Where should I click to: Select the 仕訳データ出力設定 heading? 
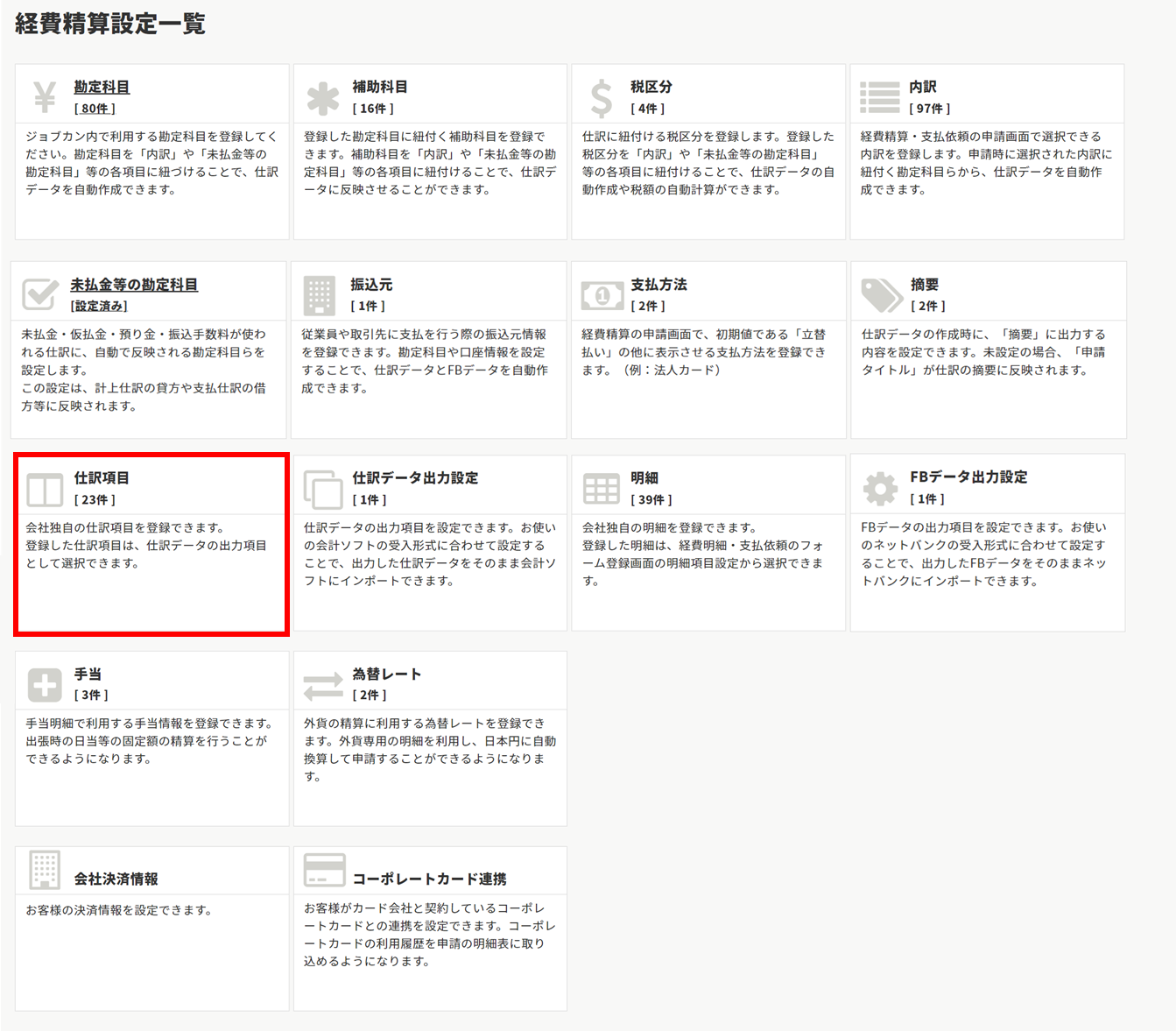[415, 477]
